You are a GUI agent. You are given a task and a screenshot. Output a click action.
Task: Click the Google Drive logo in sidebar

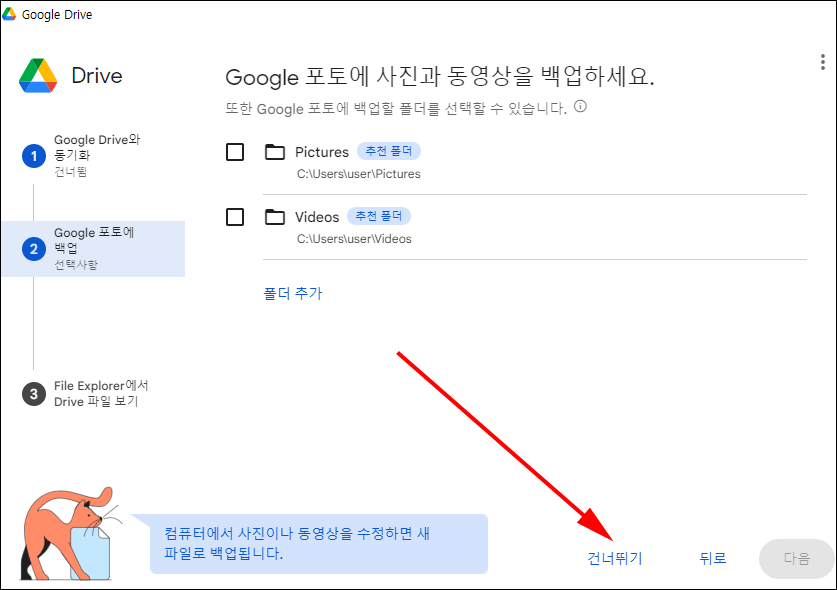click(x=38, y=76)
